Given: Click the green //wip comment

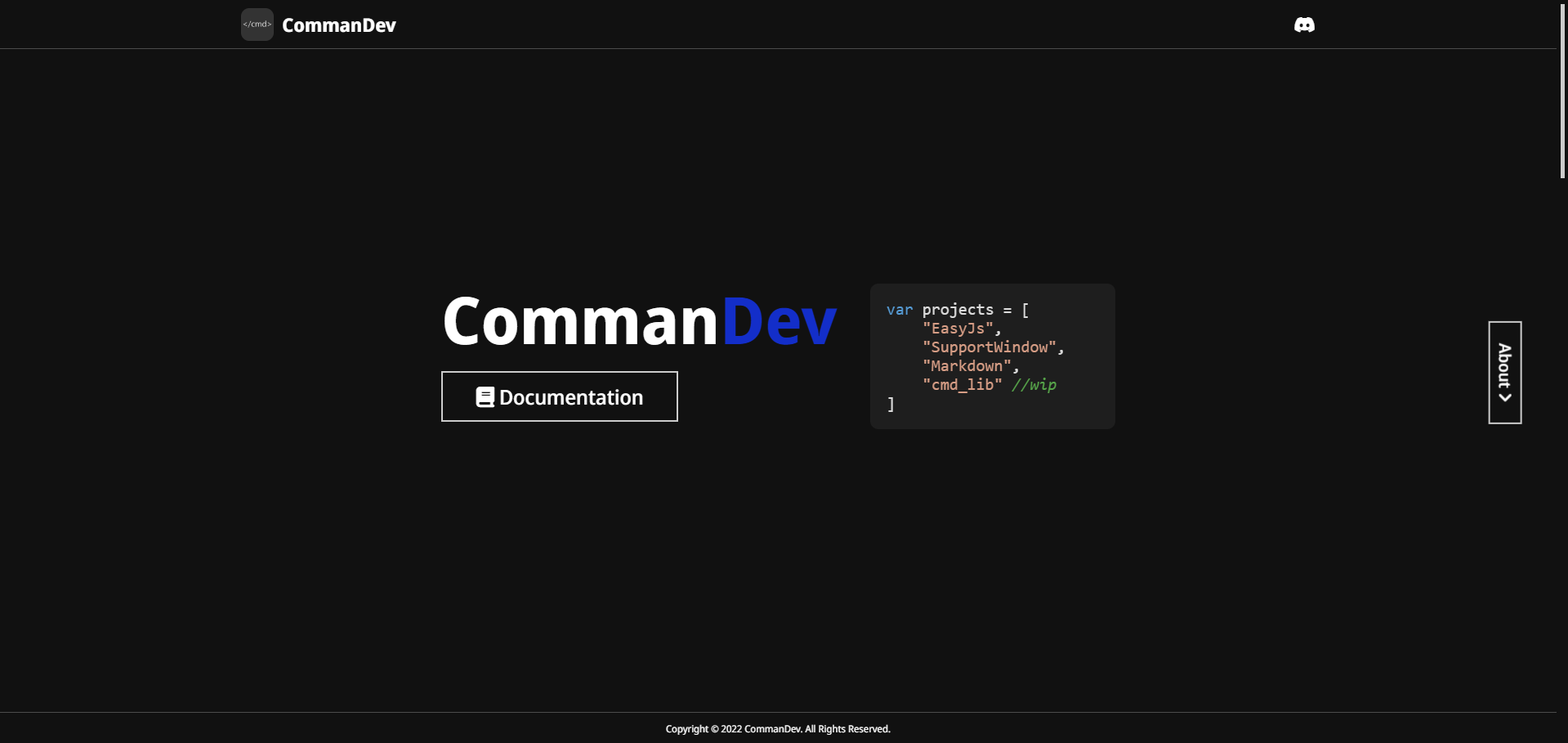Looking at the screenshot, I should (x=1034, y=385).
